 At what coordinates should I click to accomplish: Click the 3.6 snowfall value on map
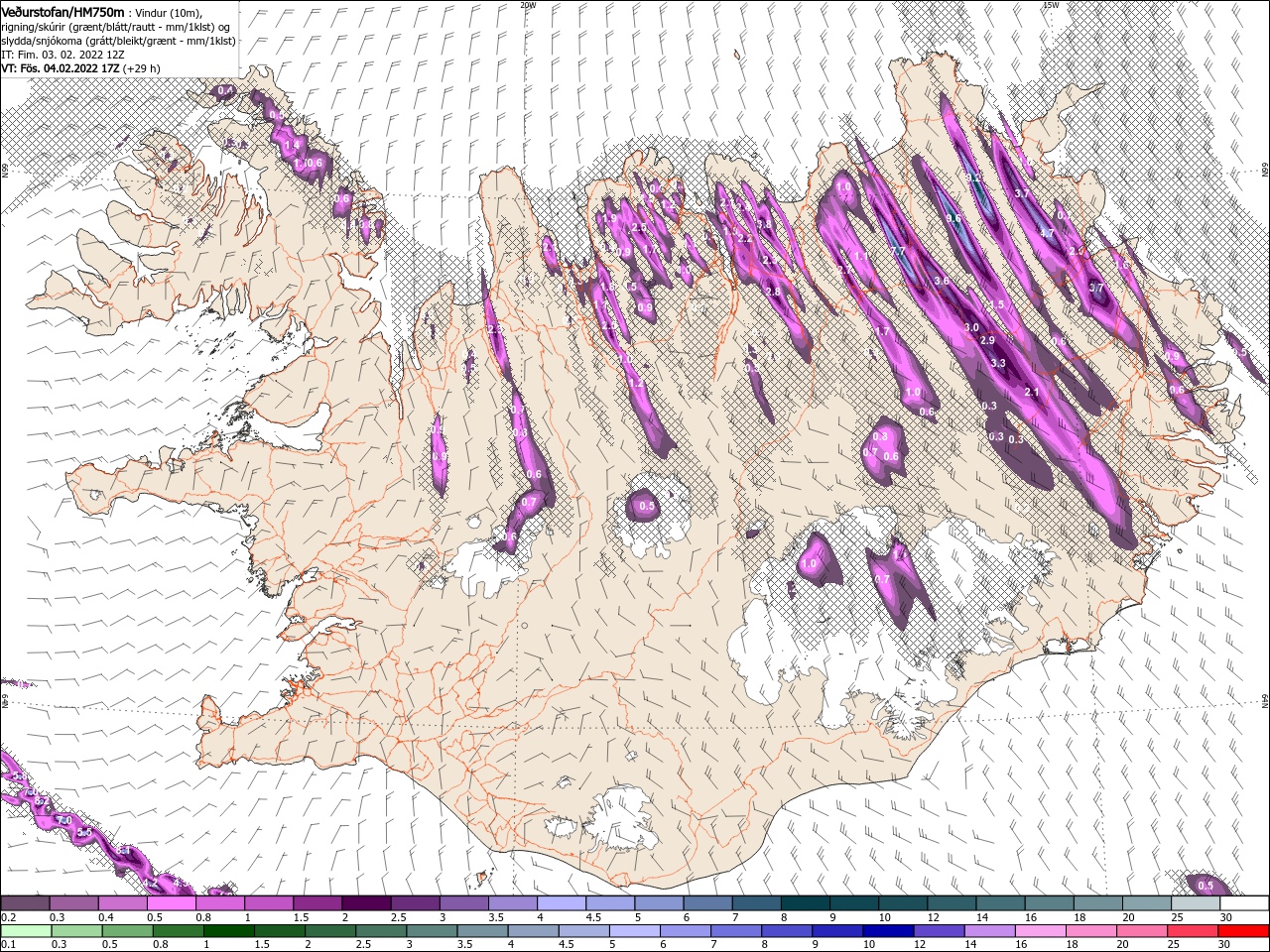click(942, 282)
